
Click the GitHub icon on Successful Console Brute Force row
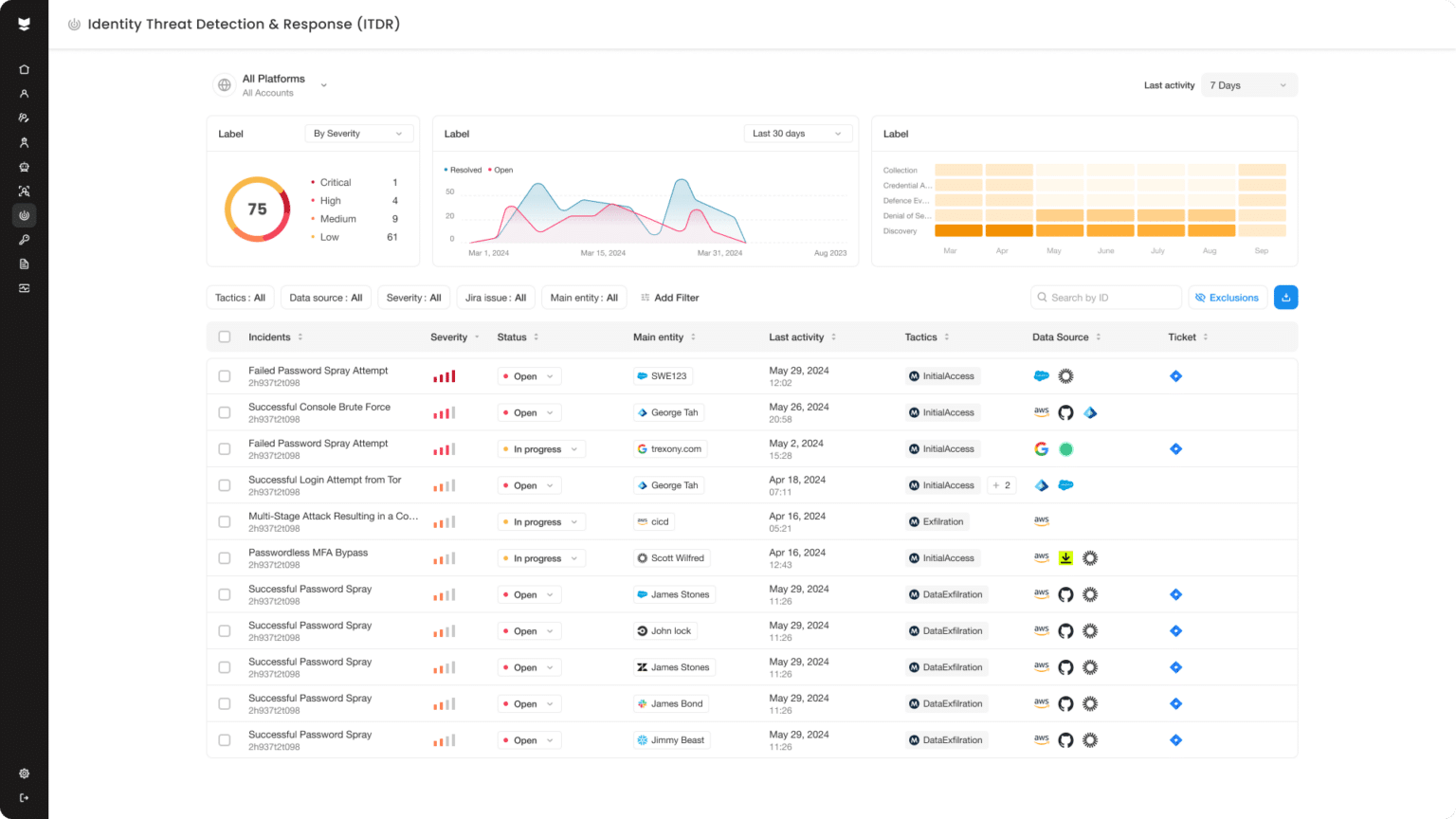click(x=1065, y=411)
